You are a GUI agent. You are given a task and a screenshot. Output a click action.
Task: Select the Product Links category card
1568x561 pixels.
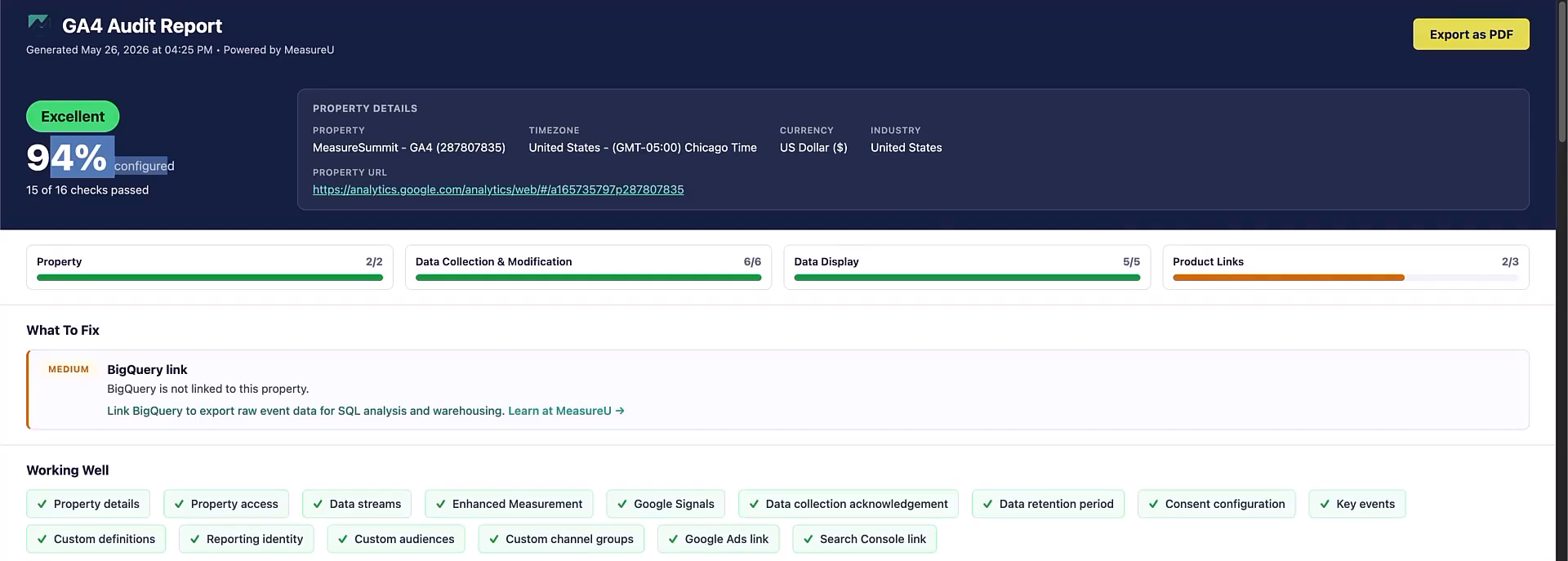click(1346, 267)
